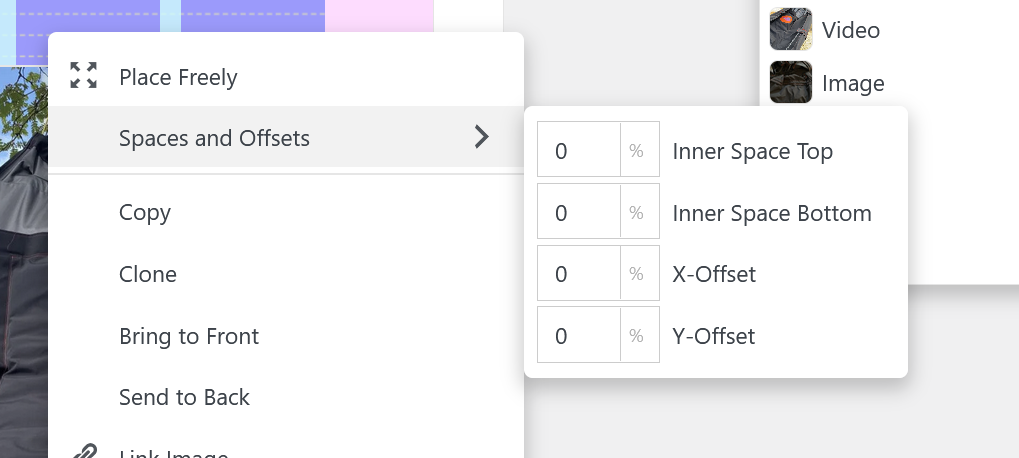Choose Send to Back option

tap(184, 397)
